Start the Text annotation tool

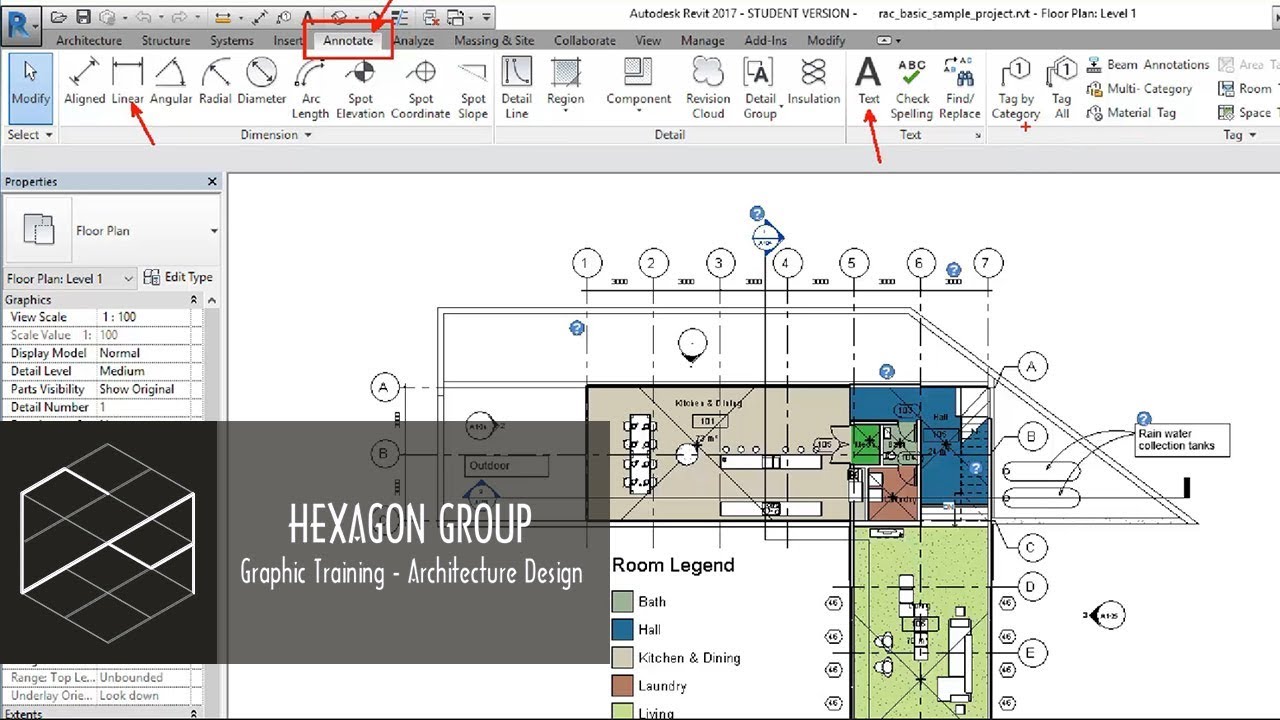[869, 81]
